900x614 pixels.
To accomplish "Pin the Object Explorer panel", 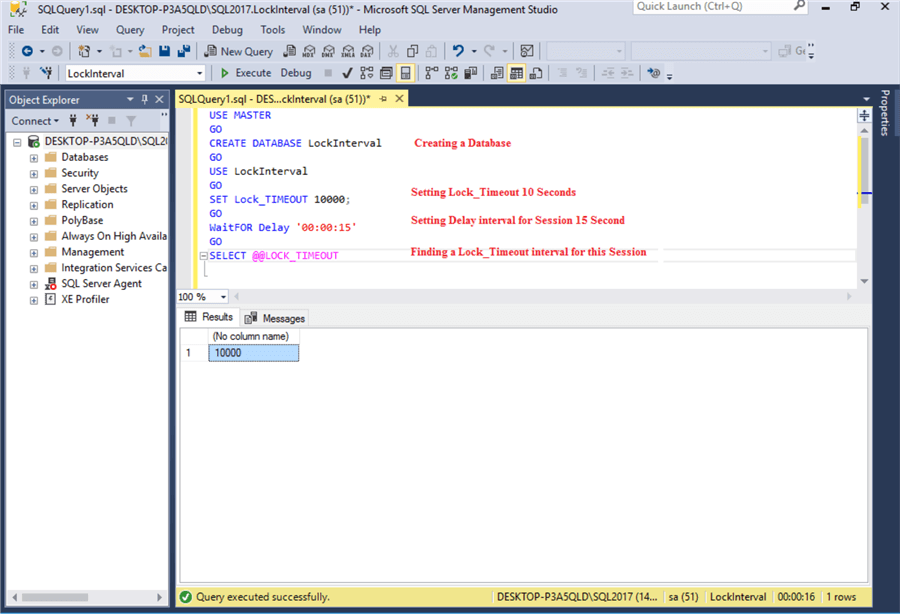I will 144,99.
